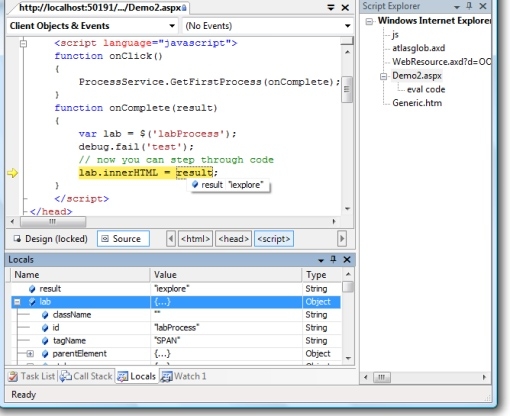This screenshot has height=416, width=510.
Task: Navigate tag selector right arrow
Action: click(342, 239)
